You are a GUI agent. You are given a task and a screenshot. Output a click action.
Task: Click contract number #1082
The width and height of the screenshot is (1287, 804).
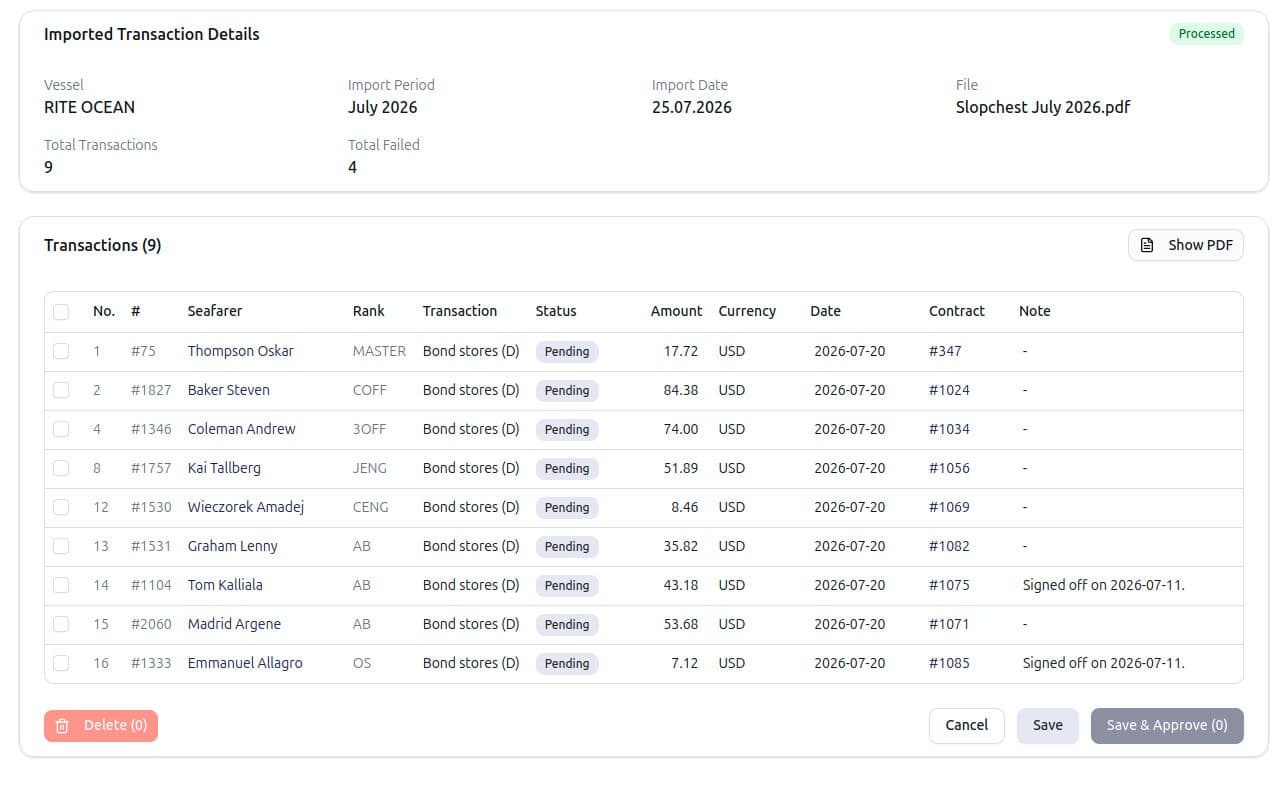click(x=949, y=546)
